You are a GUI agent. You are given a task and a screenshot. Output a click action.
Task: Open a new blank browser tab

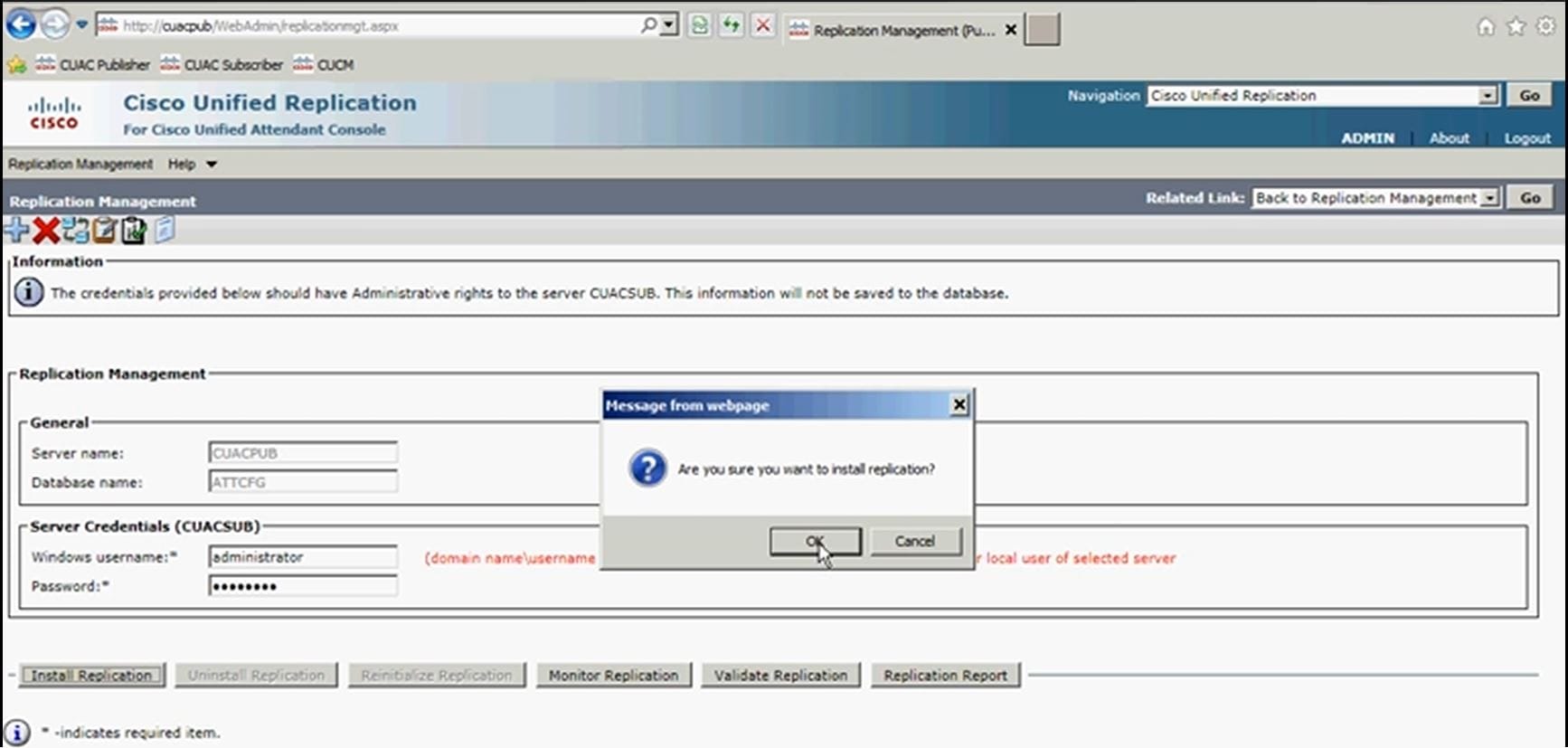1042,30
